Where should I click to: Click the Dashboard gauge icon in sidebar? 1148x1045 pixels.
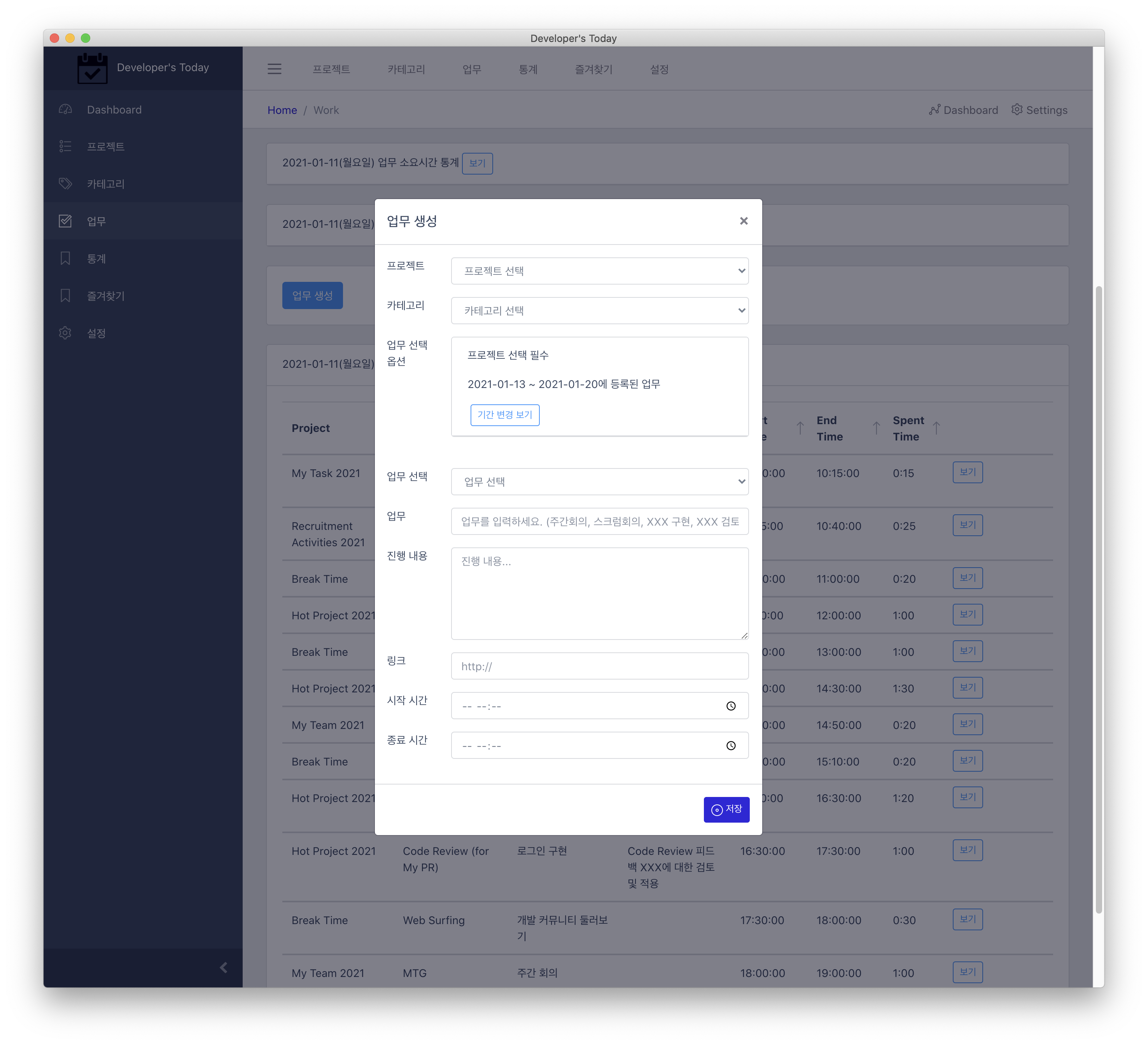[65, 109]
